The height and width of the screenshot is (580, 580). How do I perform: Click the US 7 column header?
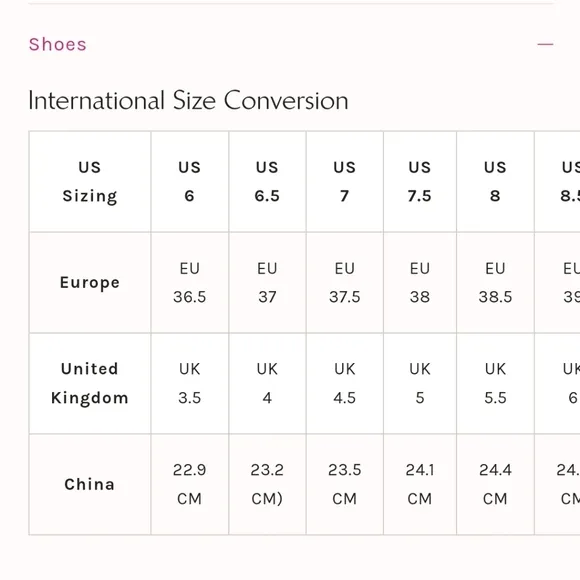[x=344, y=181]
